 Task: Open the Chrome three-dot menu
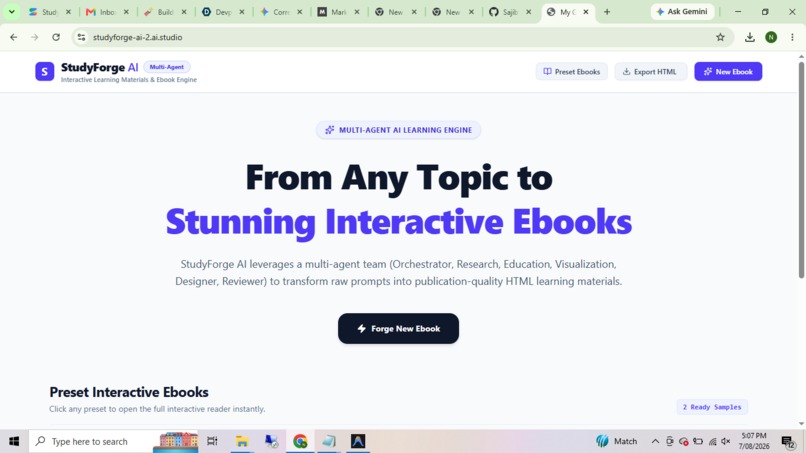tap(792, 37)
